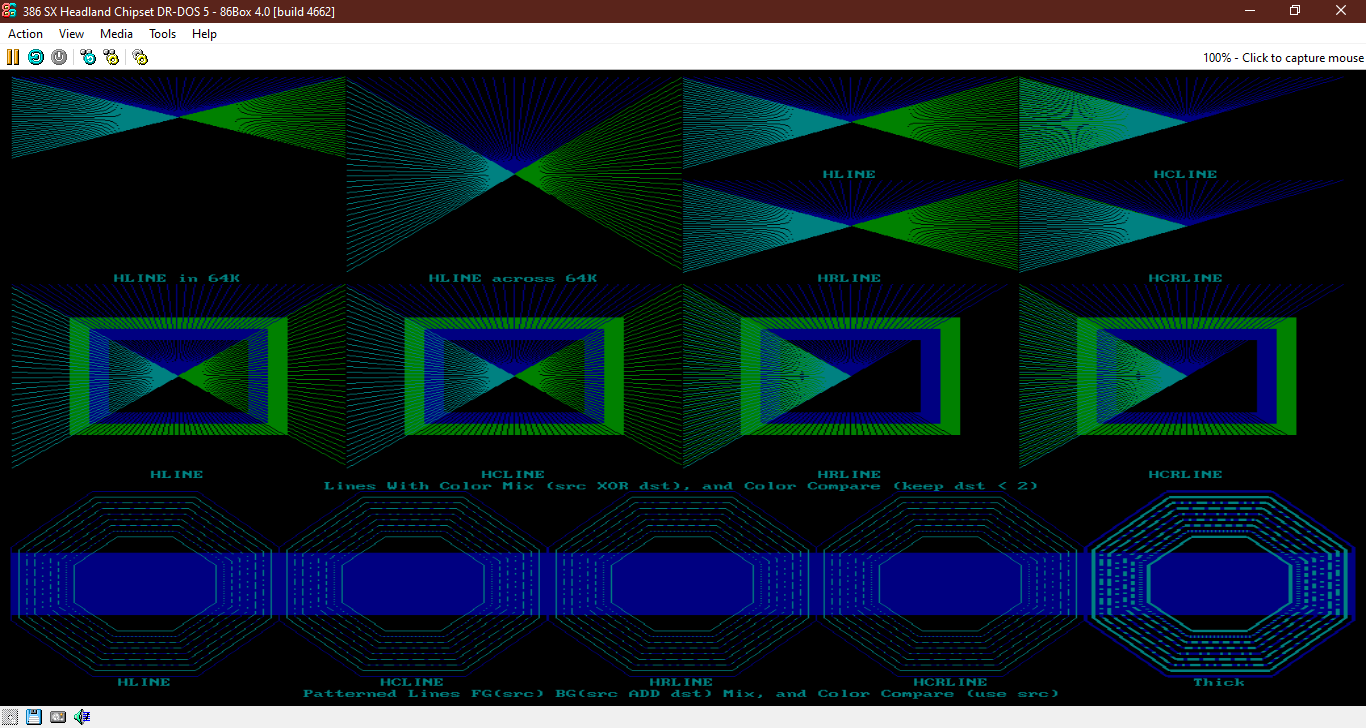
Task: Send Ctrl+Alt+Esc using the yellow keys icon
Action: 111,57
